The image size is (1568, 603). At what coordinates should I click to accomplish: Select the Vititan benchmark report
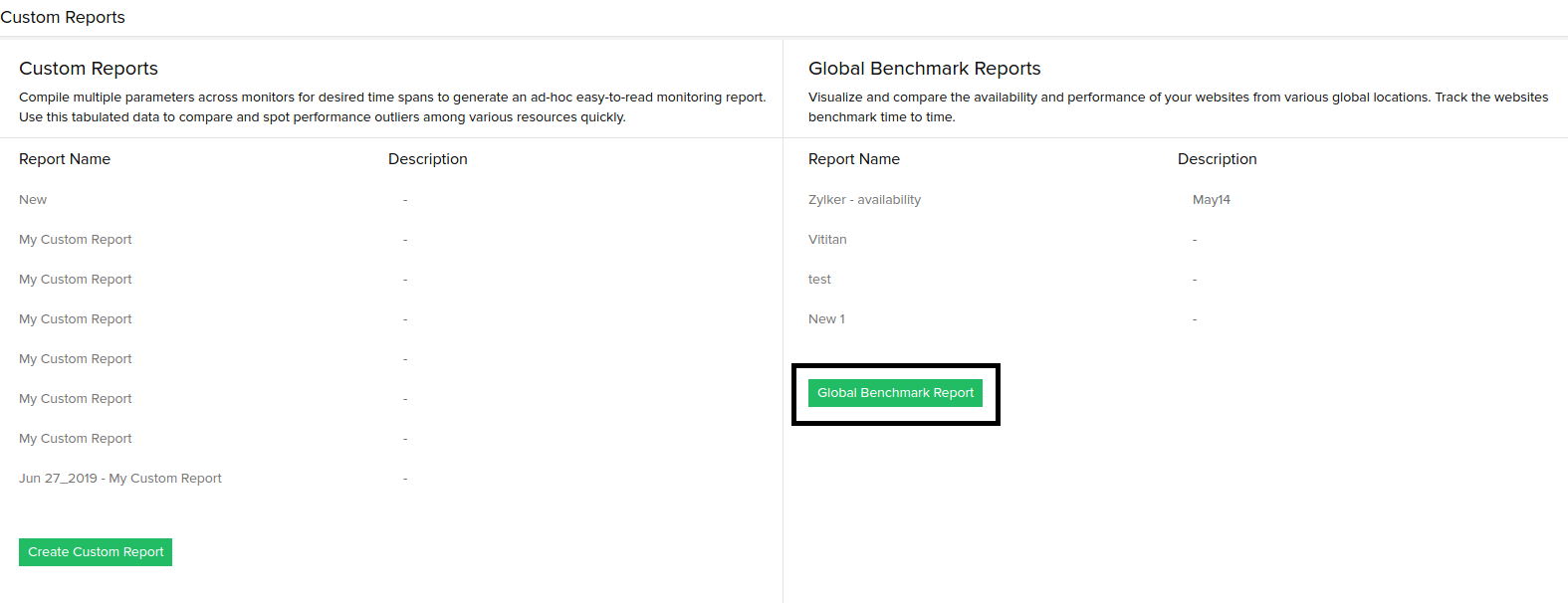(827, 240)
